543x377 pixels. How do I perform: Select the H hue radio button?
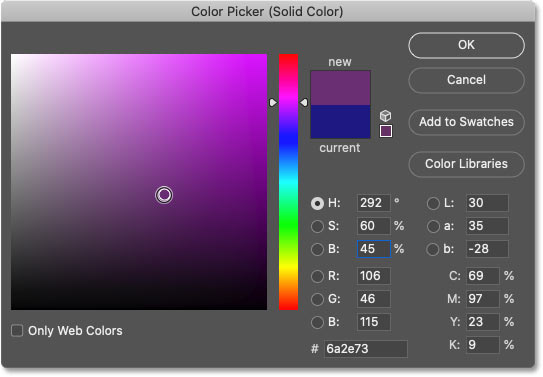317,203
